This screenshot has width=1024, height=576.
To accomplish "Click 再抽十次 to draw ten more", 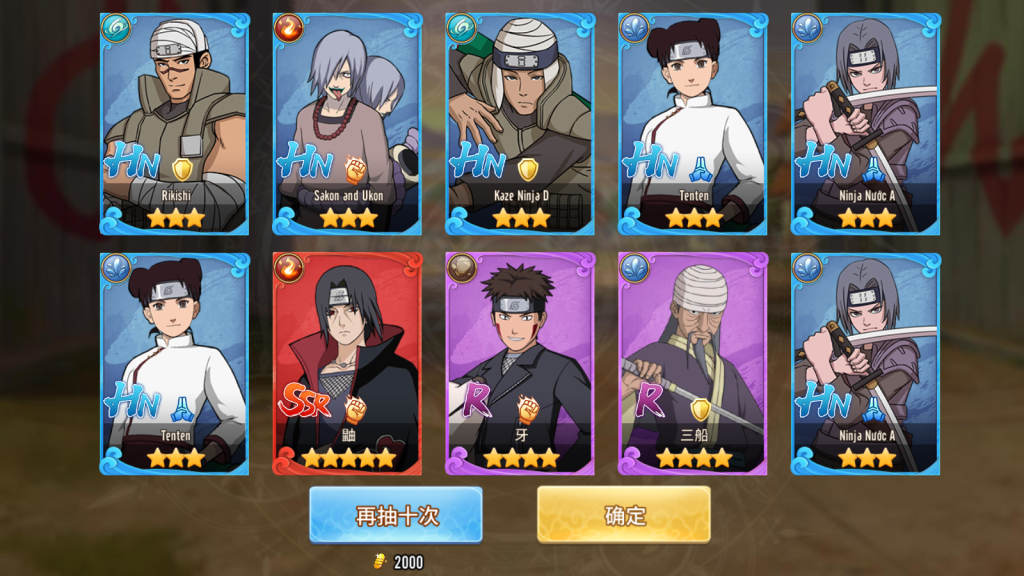I will click(x=396, y=515).
